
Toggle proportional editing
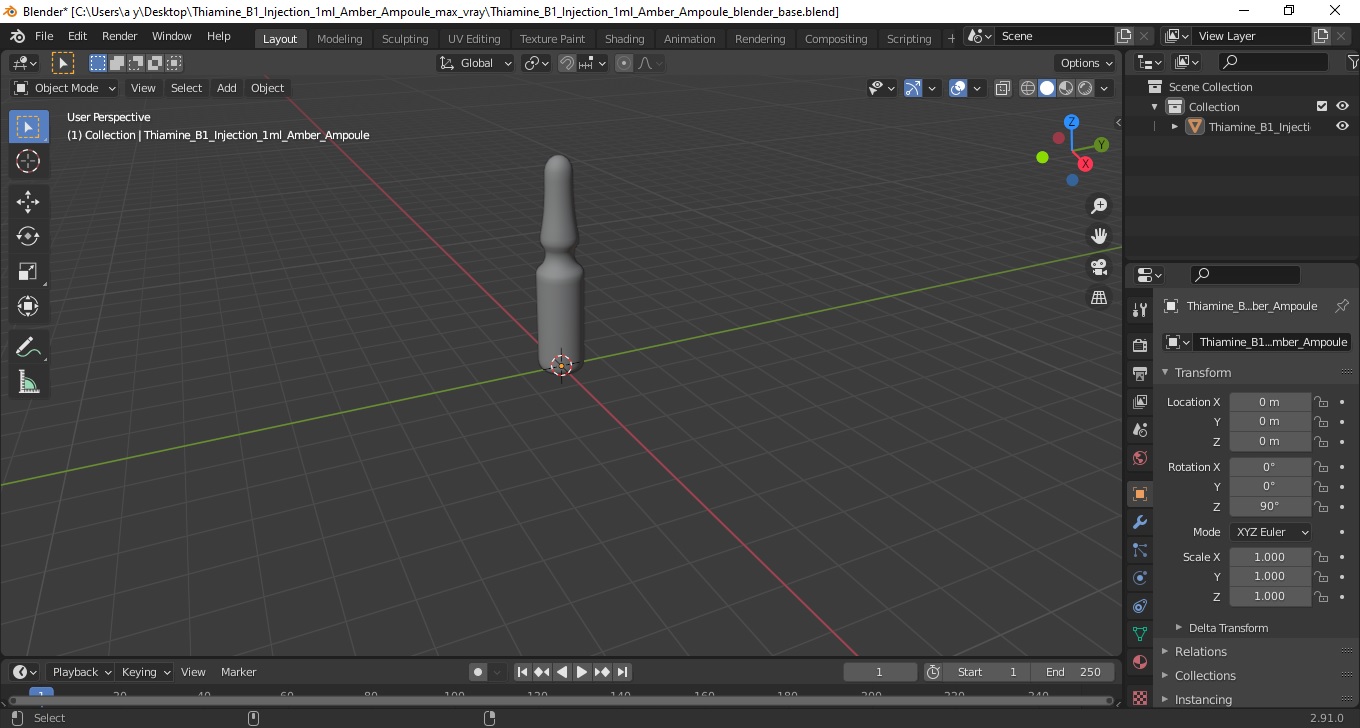click(x=624, y=63)
